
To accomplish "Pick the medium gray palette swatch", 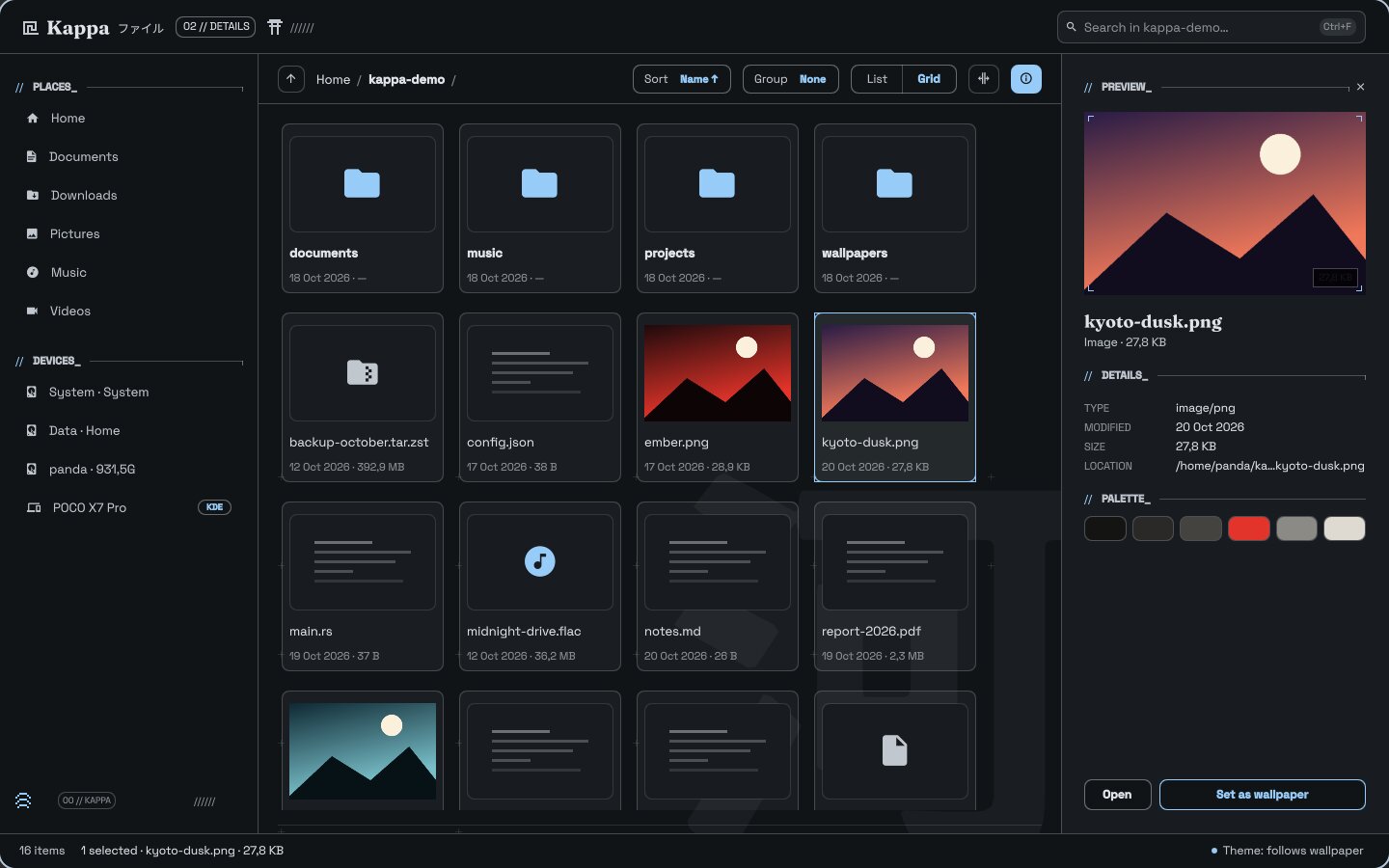I will (1296, 529).
